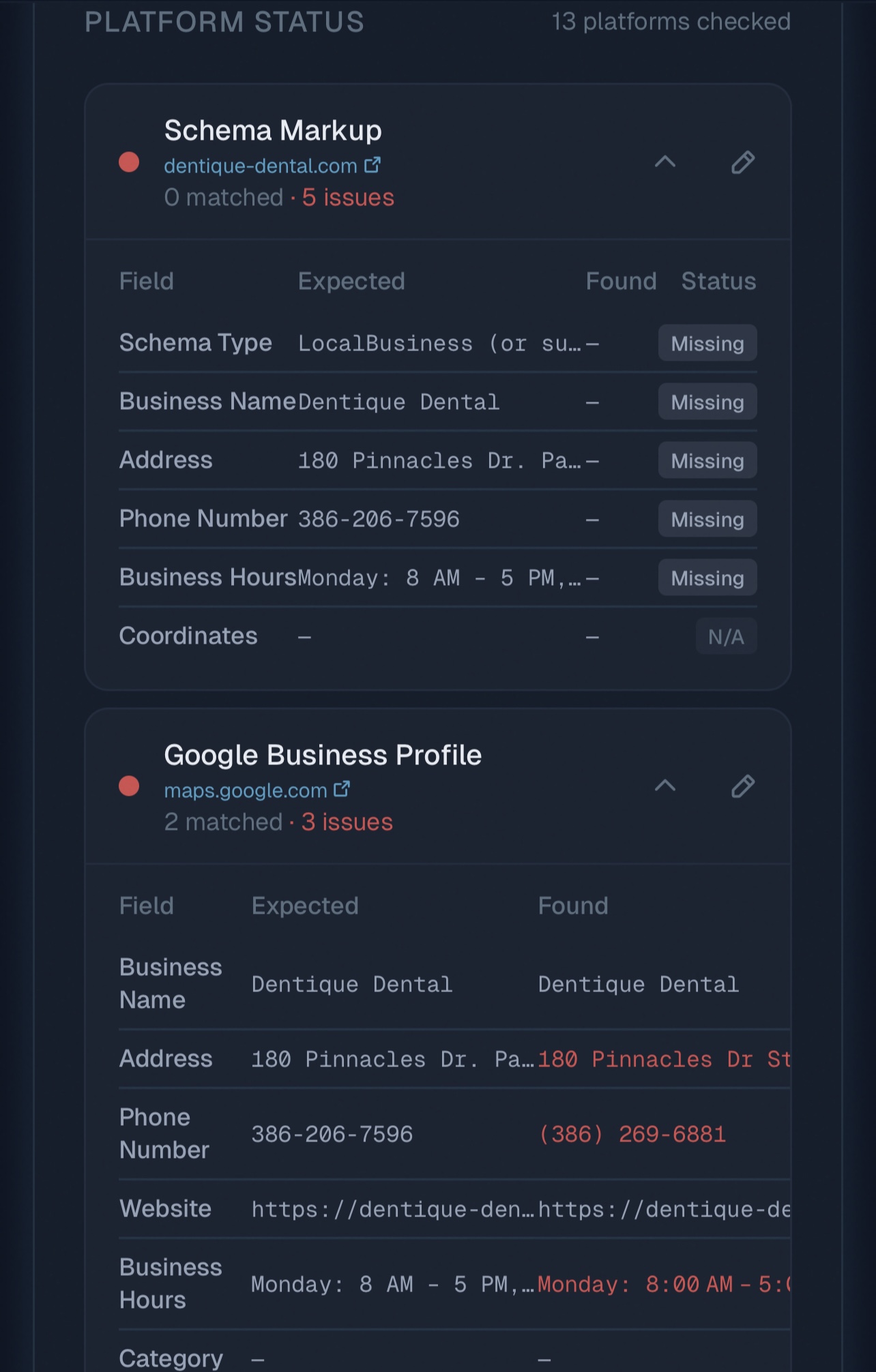876x1372 pixels.
Task: Edit the Schema Markup platform entry
Action: click(x=743, y=162)
